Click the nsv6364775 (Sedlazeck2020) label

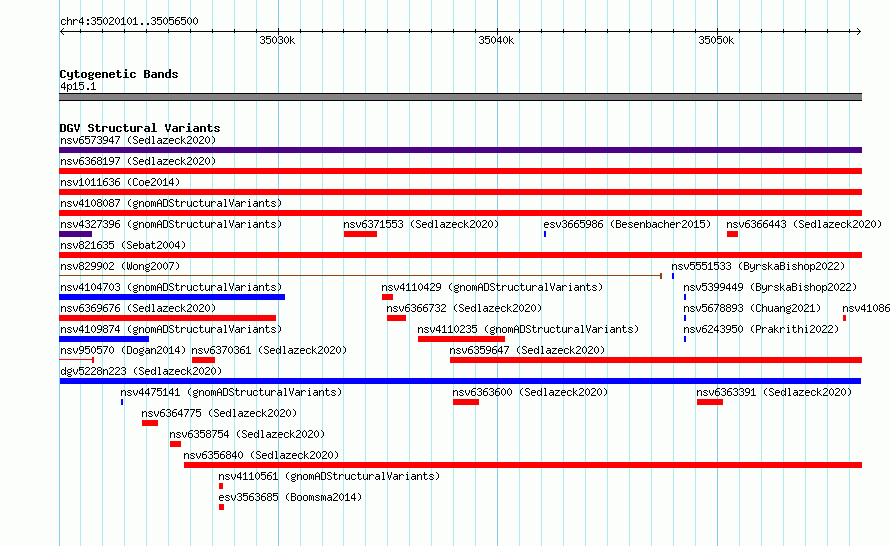point(219,413)
